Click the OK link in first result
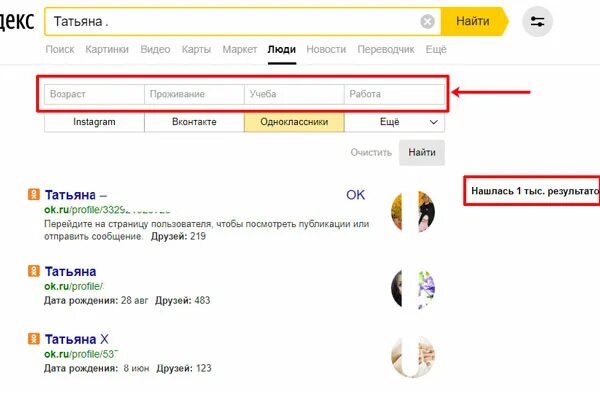This screenshot has width=600, height=393. click(355, 195)
